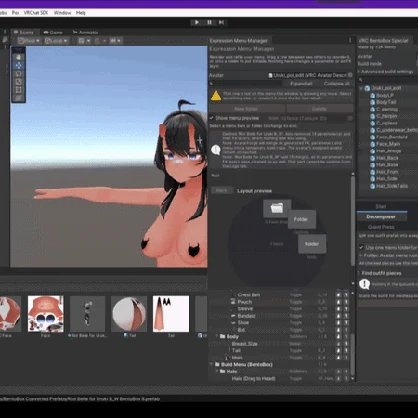418x418 pixels.
Task: Switch to the Start tab in BentoBox
Action: (x=381, y=207)
